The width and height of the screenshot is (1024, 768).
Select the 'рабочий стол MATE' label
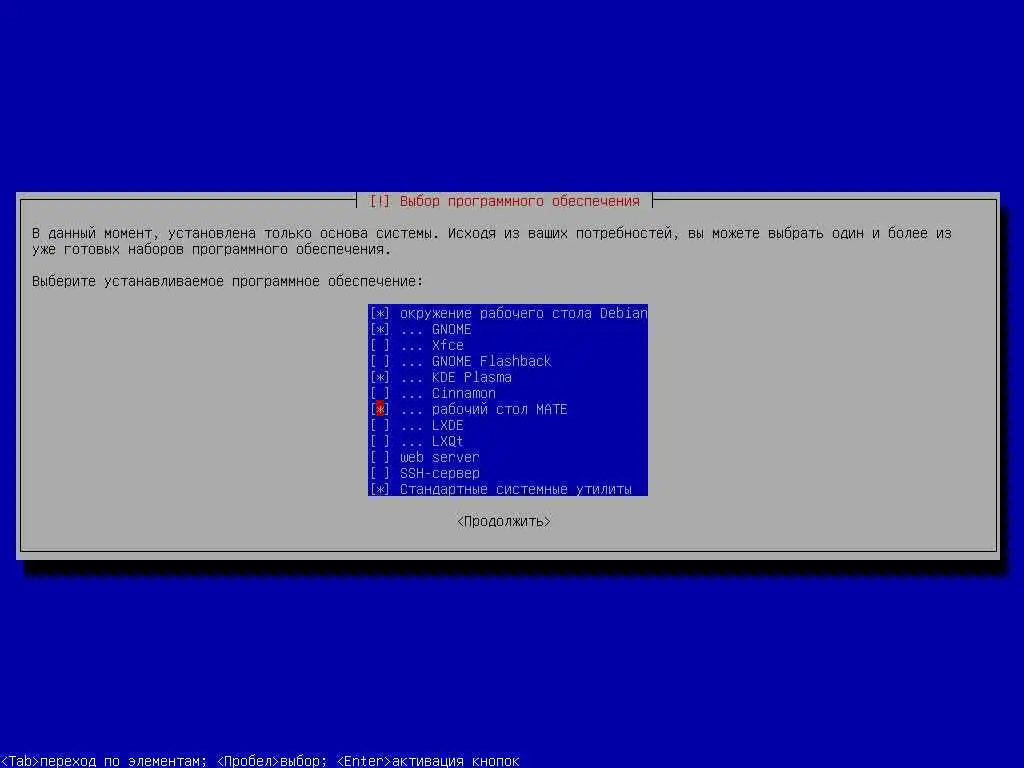click(500, 409)
